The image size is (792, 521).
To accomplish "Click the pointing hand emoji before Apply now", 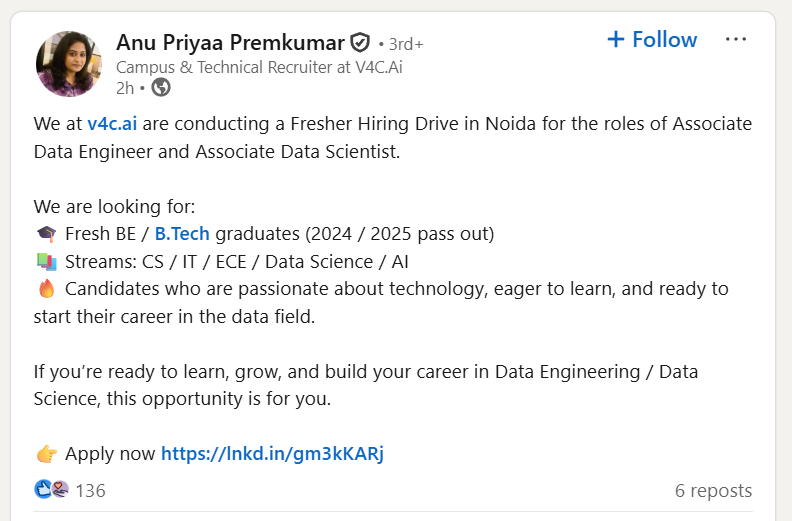I will point(46,454).
